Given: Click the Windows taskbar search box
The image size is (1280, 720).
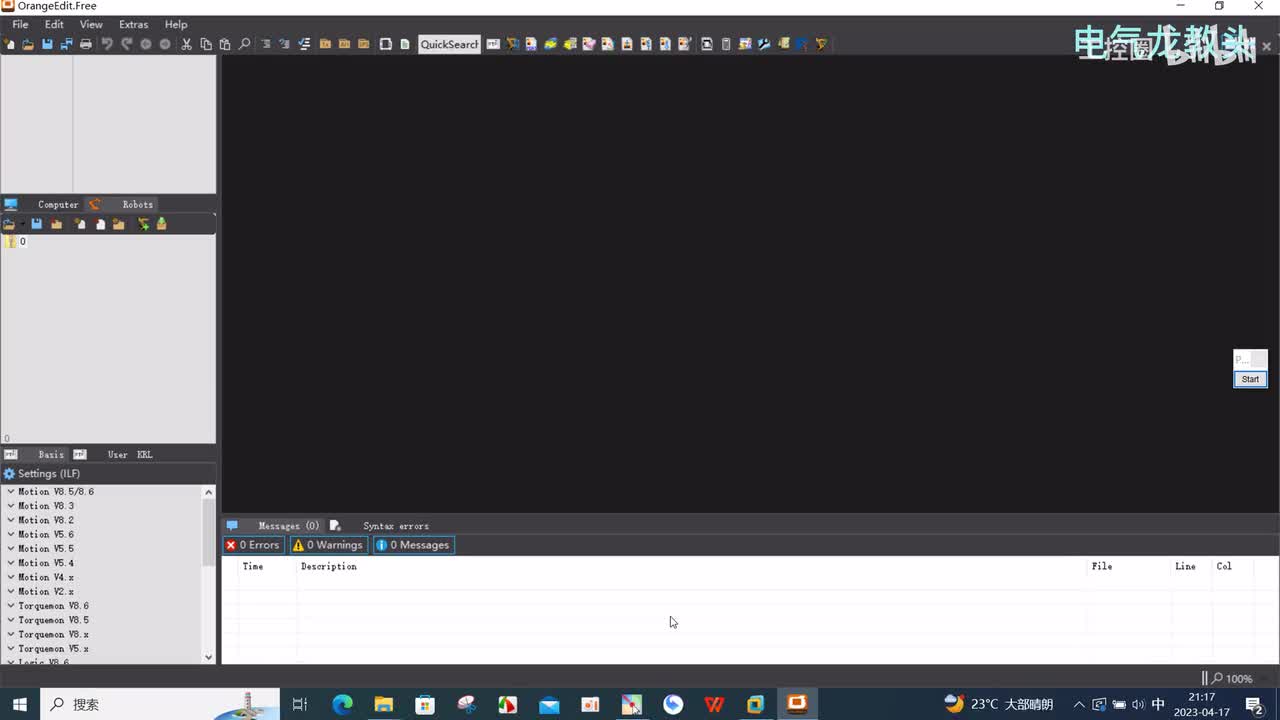Looking at the screenshot, I should tap(160, 704).
